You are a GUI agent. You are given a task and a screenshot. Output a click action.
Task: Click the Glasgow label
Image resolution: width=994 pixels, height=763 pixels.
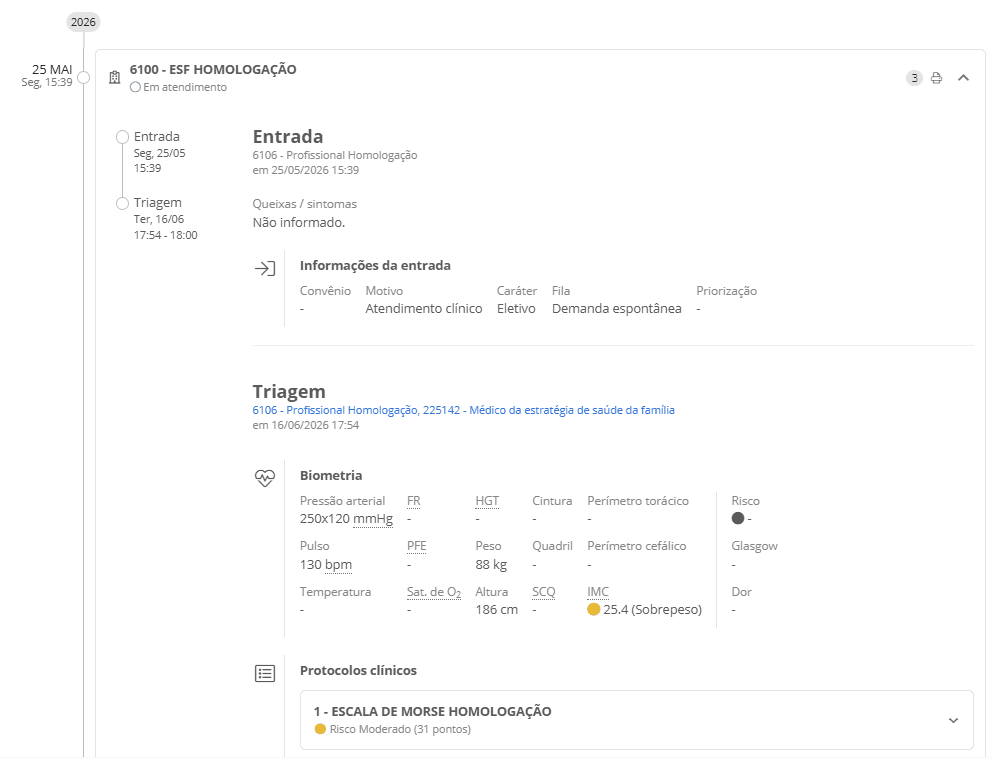(x=754, y=546)
